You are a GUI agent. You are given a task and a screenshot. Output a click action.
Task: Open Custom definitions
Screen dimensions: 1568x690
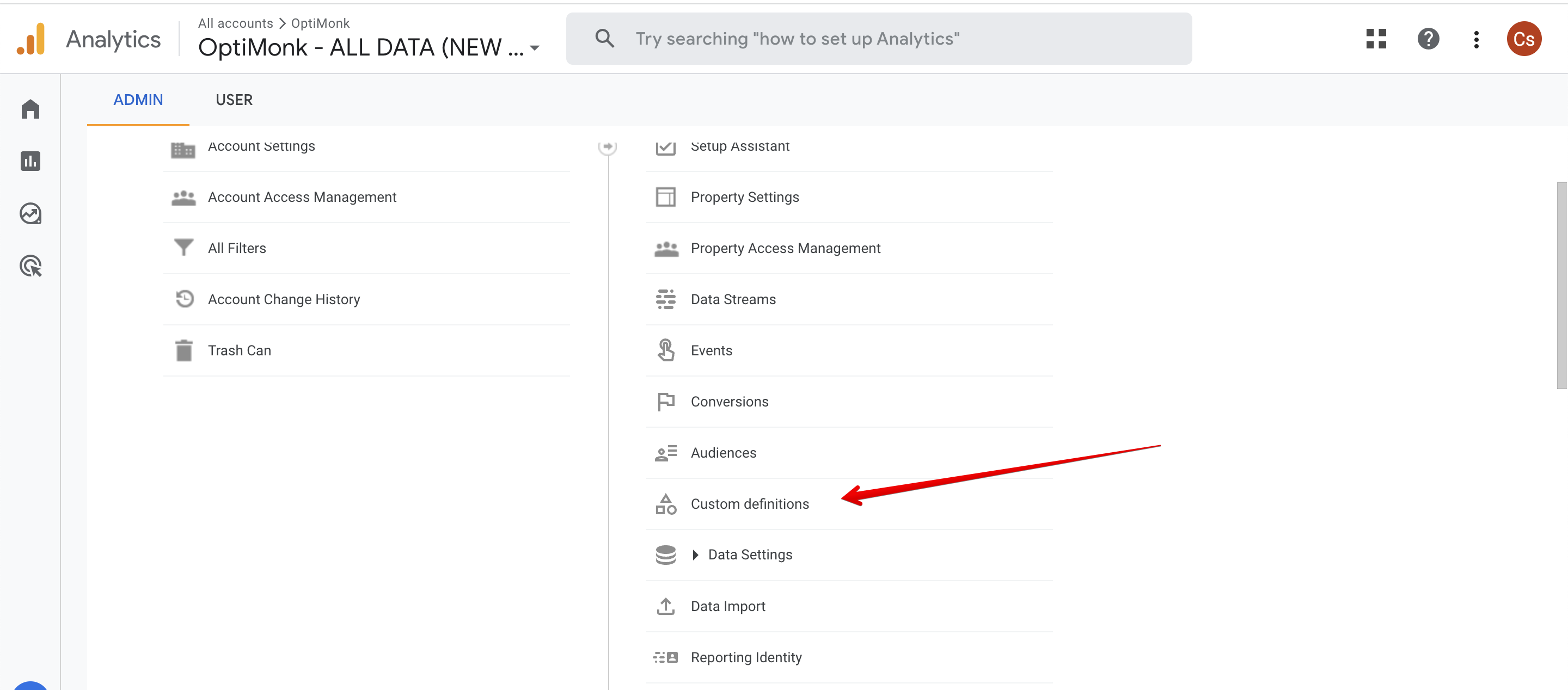point(749,504)
